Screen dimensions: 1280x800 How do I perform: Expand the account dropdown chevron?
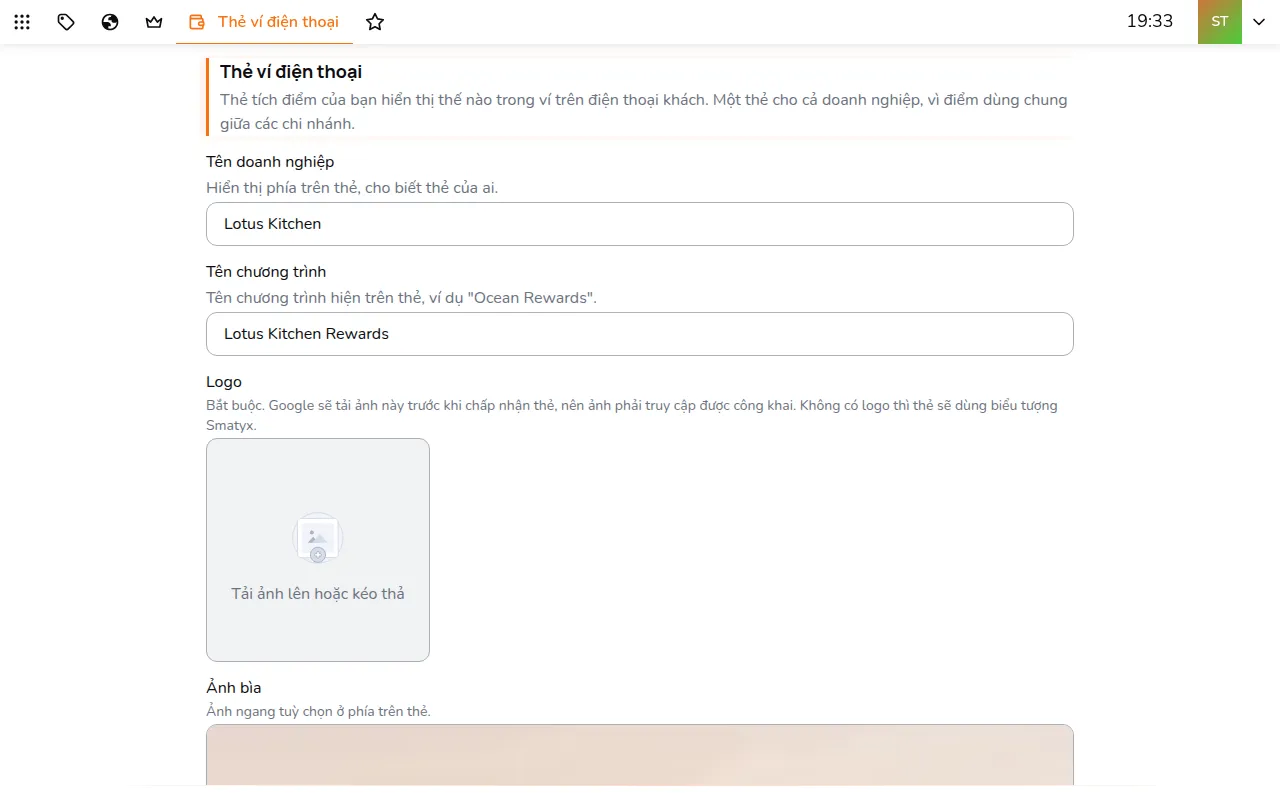tap(1259, 22)
